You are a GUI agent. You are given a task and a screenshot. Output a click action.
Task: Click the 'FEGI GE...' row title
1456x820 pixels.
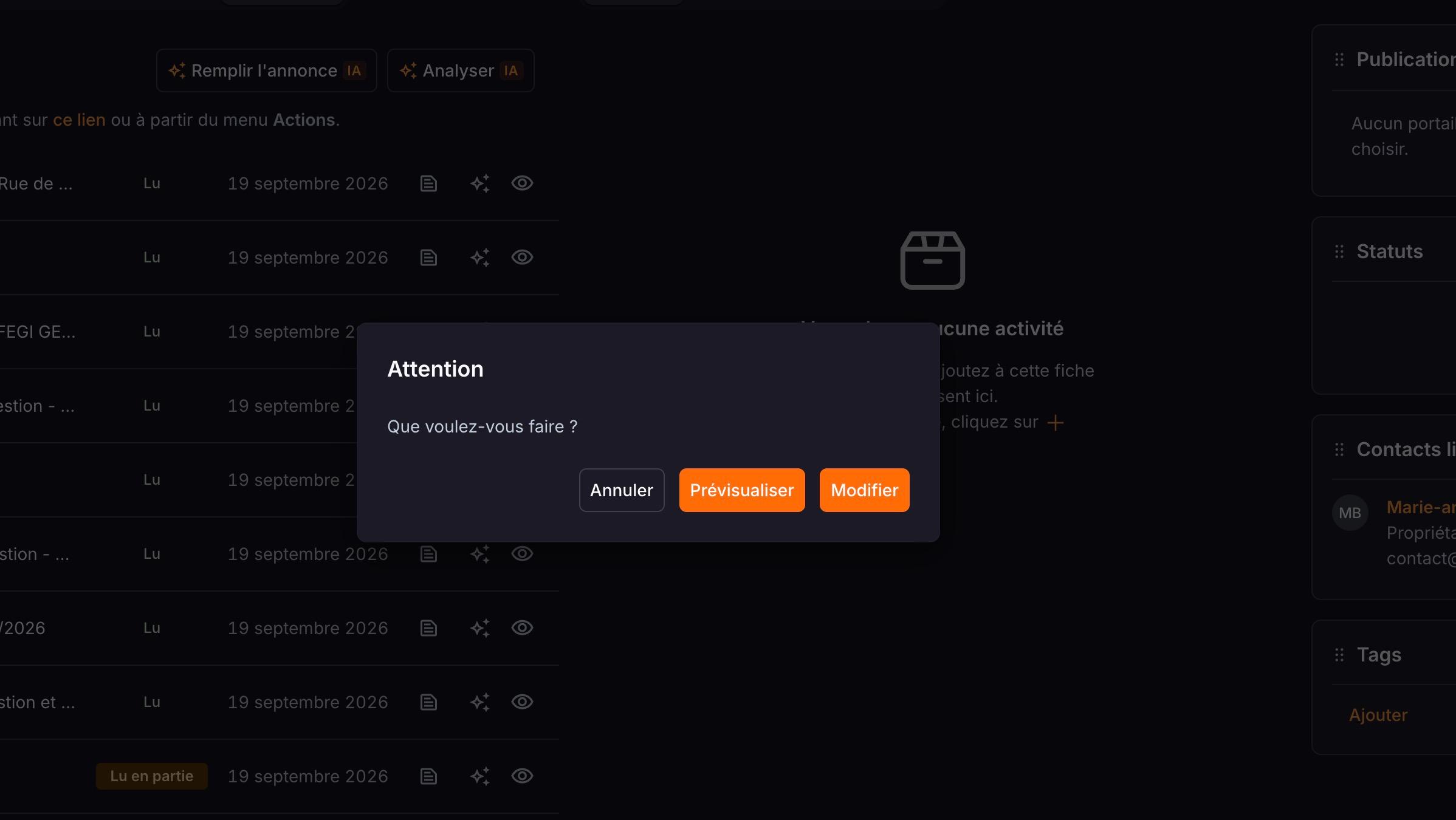click(38, 332)
